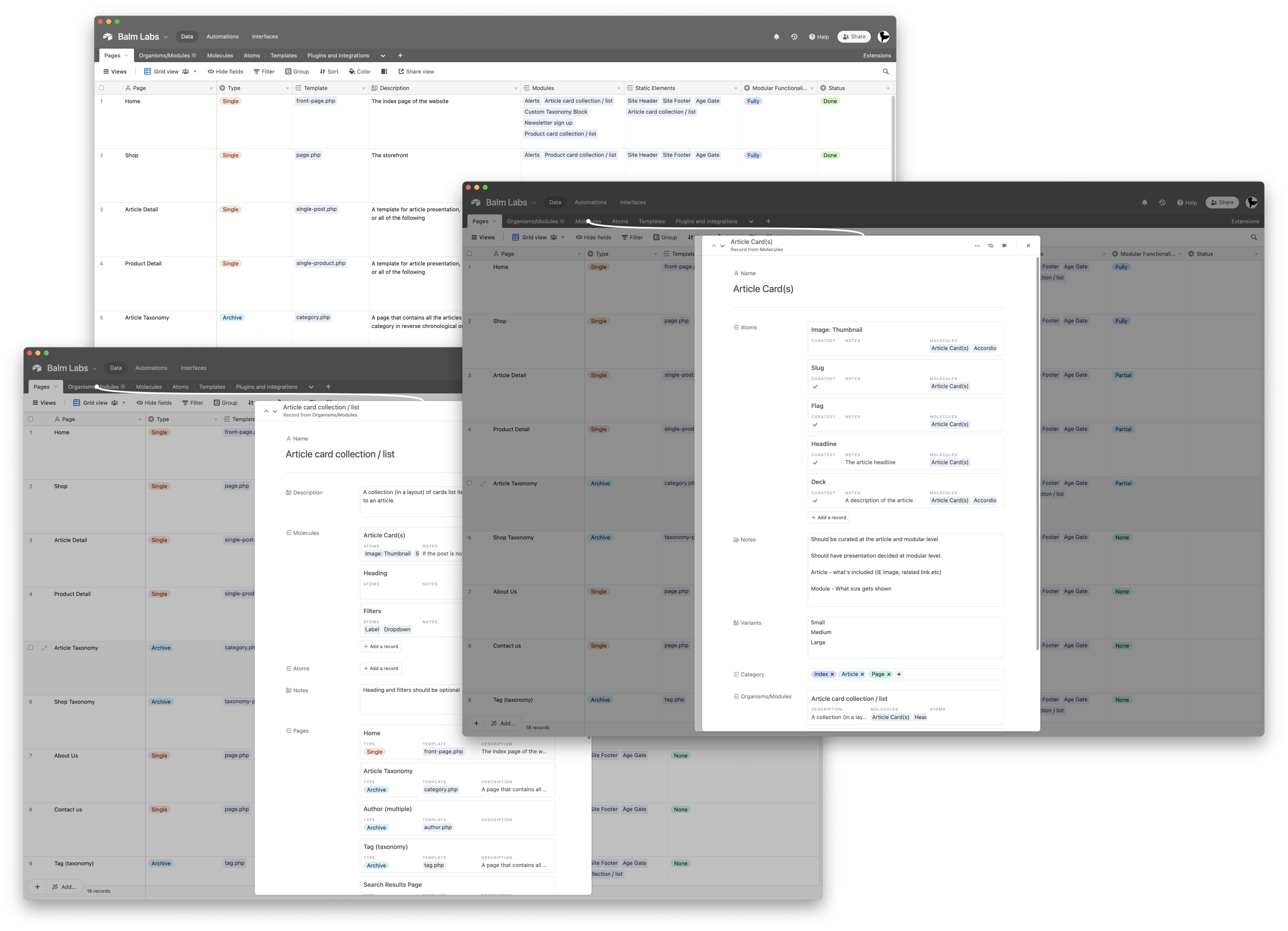Open the Headline linked atom card
The height and width of the screenshot is (931, 1288).
pos(905,453)
